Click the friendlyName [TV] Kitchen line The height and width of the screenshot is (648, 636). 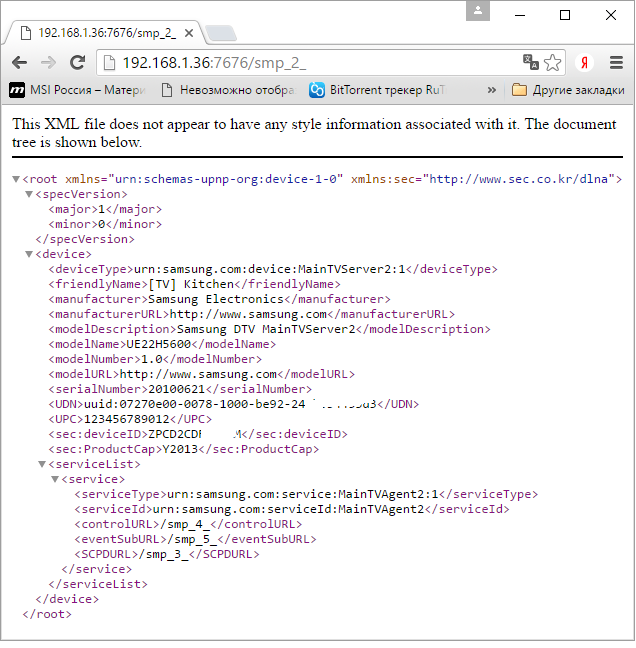point(194,284)
